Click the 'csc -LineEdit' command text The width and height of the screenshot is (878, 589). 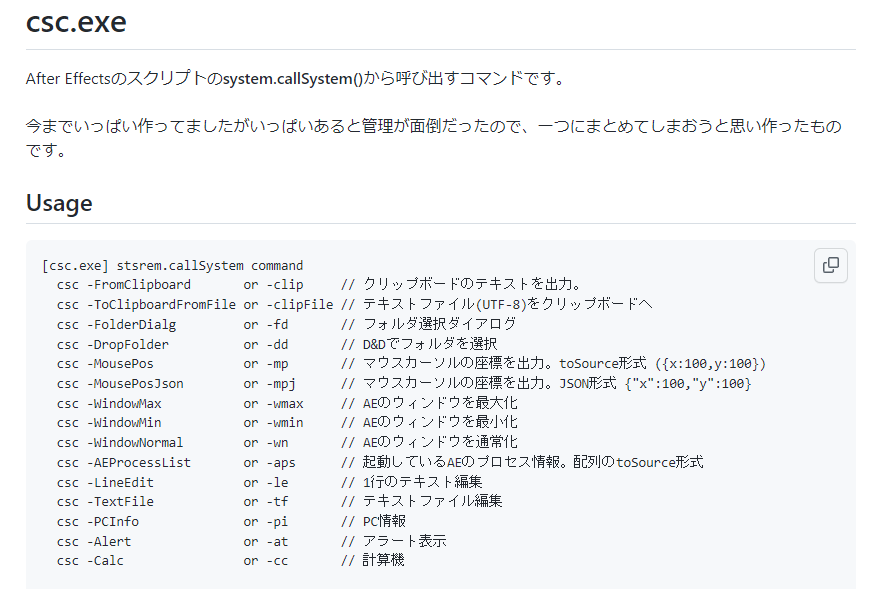[x=105, y=483]
